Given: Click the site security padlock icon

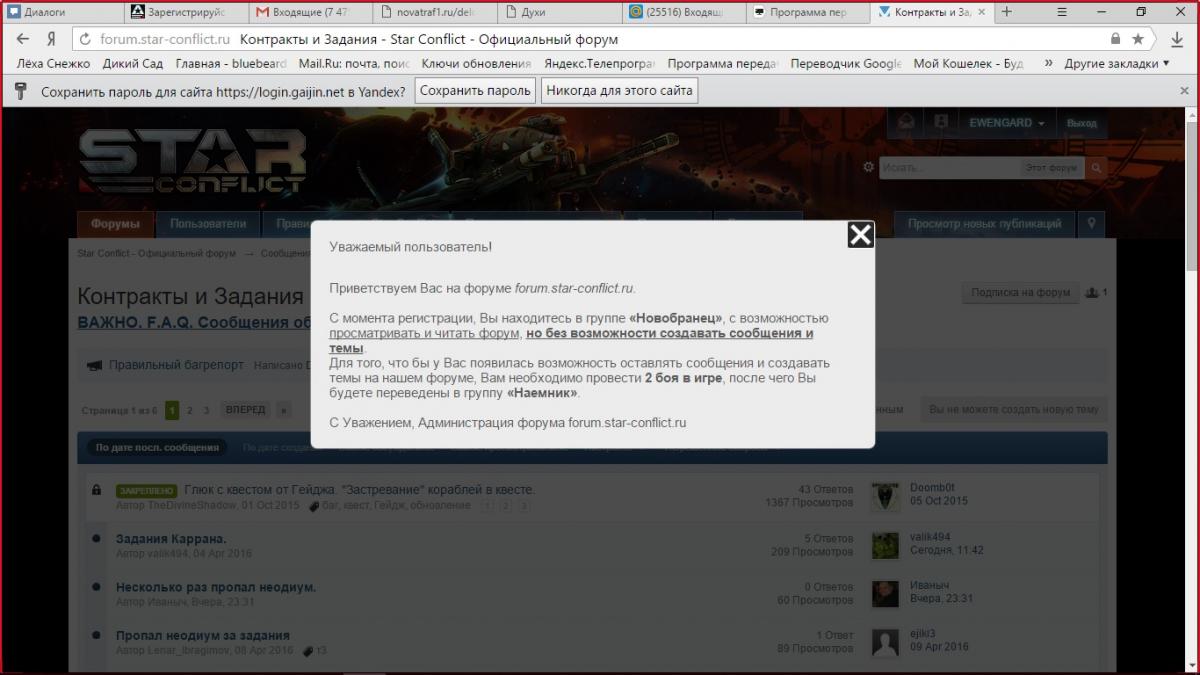Looking at the screenshot, I should (x=1116, y=39).
